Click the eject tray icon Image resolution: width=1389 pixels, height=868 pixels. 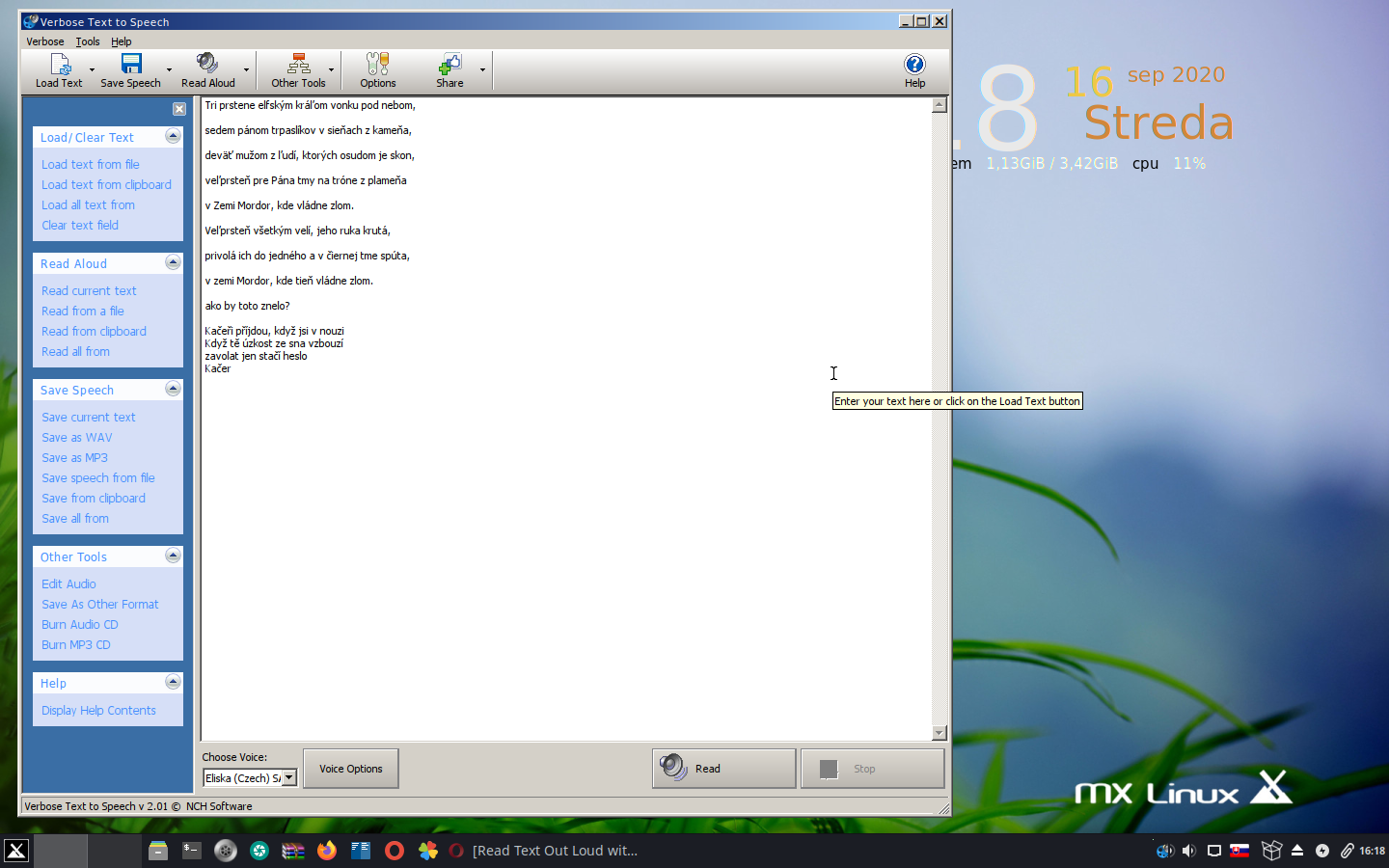(1297, 851)
